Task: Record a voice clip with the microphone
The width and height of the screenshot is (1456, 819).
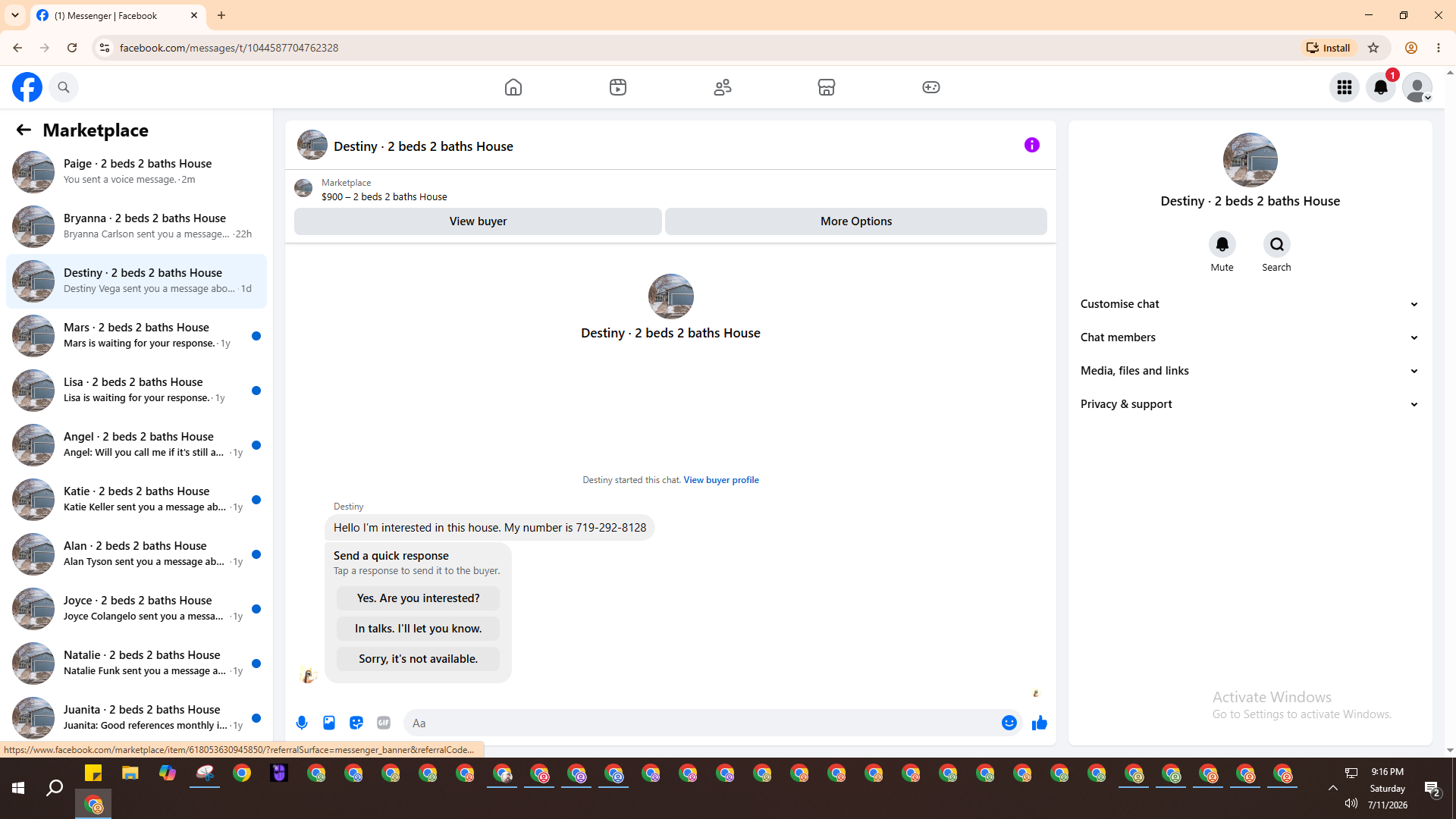Action: pos(302,723)
